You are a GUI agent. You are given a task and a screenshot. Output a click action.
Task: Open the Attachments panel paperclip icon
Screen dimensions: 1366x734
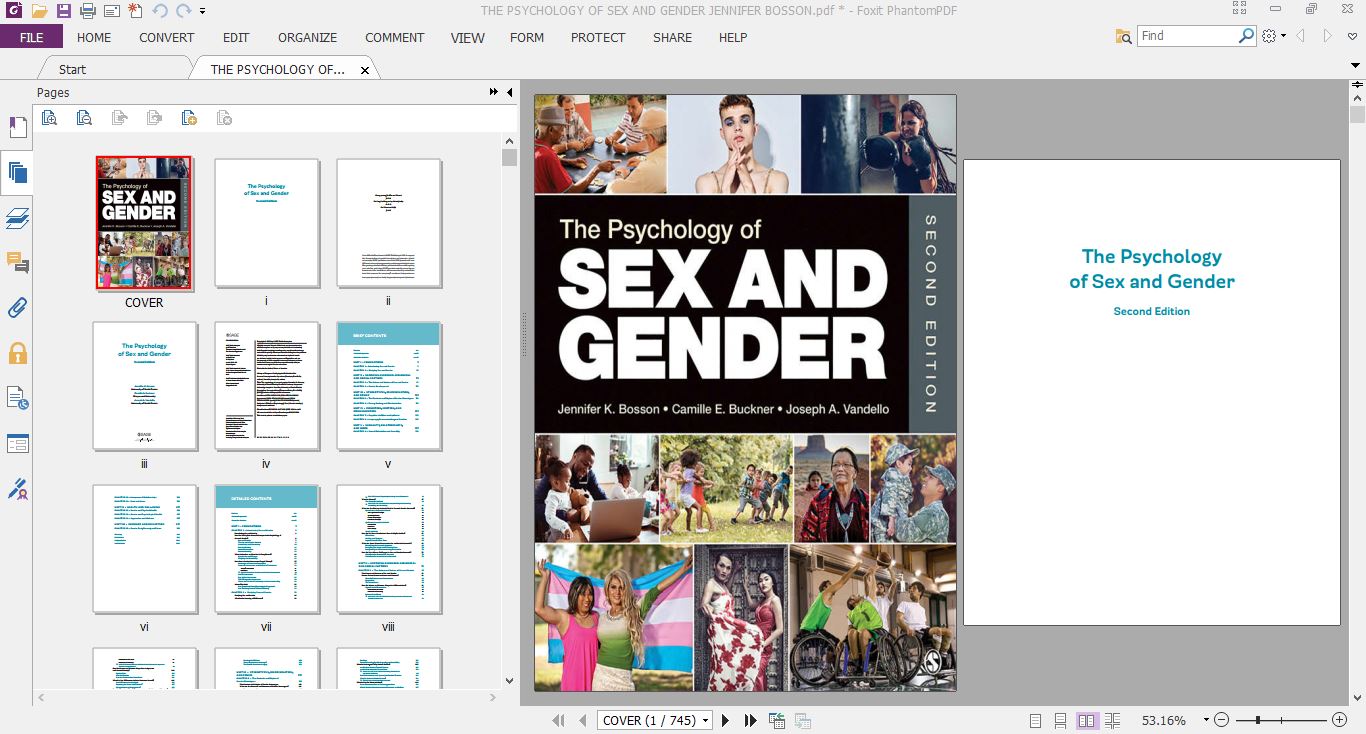point(17,307)
